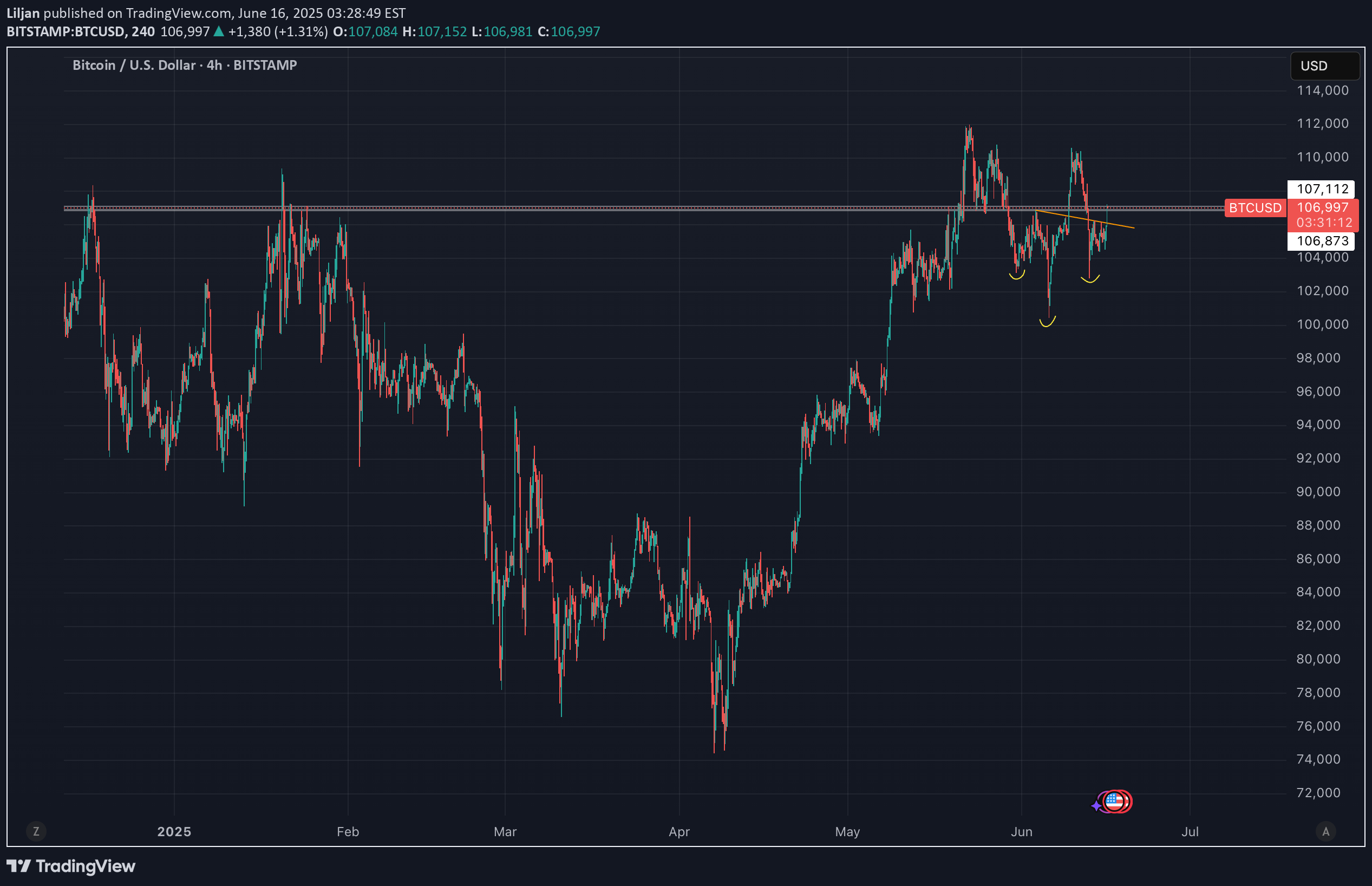Viewport: 1372px width, 886px height.
Task: Click the green up-arrow next to the price change
Action: [219, 32]
